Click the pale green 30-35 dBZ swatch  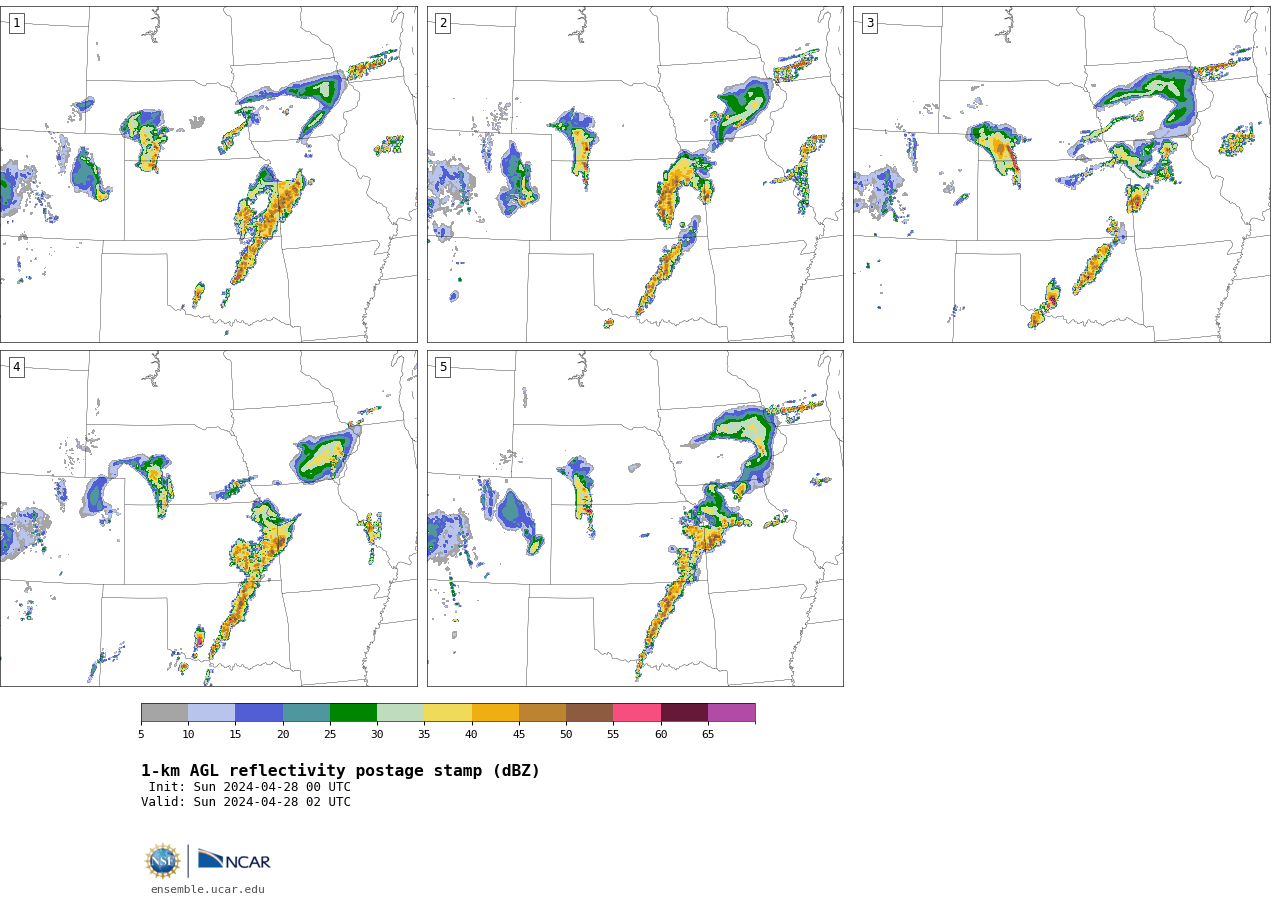pos(401,713)
